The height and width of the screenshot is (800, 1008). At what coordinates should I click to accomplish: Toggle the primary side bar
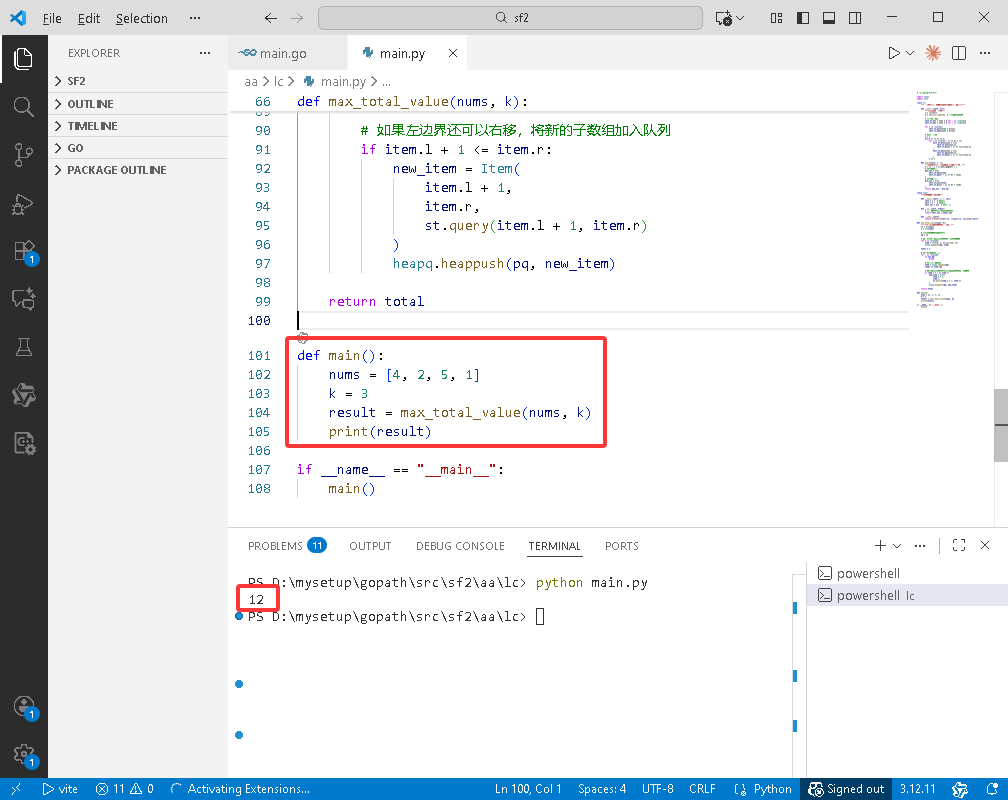click(803, 18)
